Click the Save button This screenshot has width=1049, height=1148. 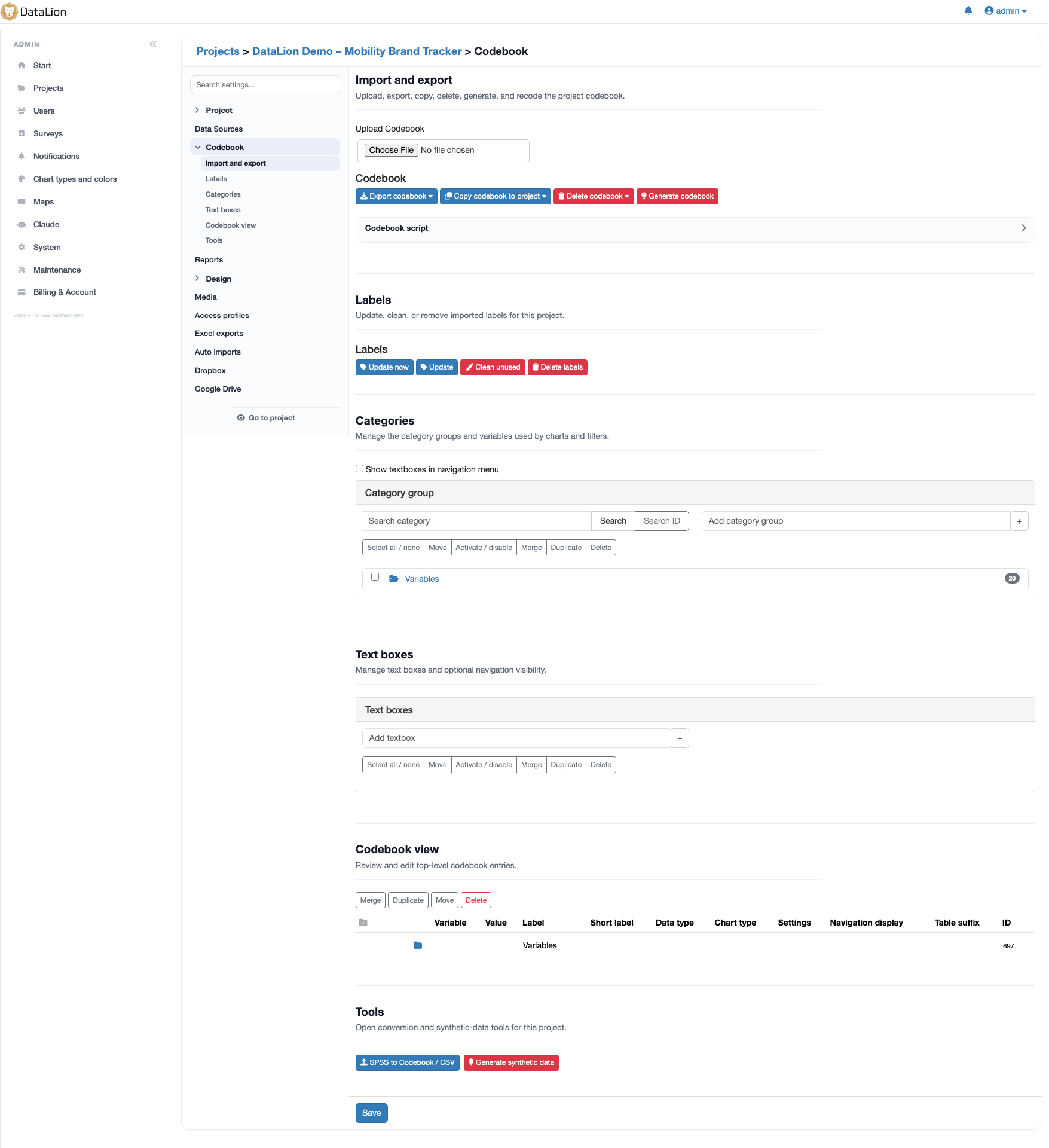[372, 1113]
